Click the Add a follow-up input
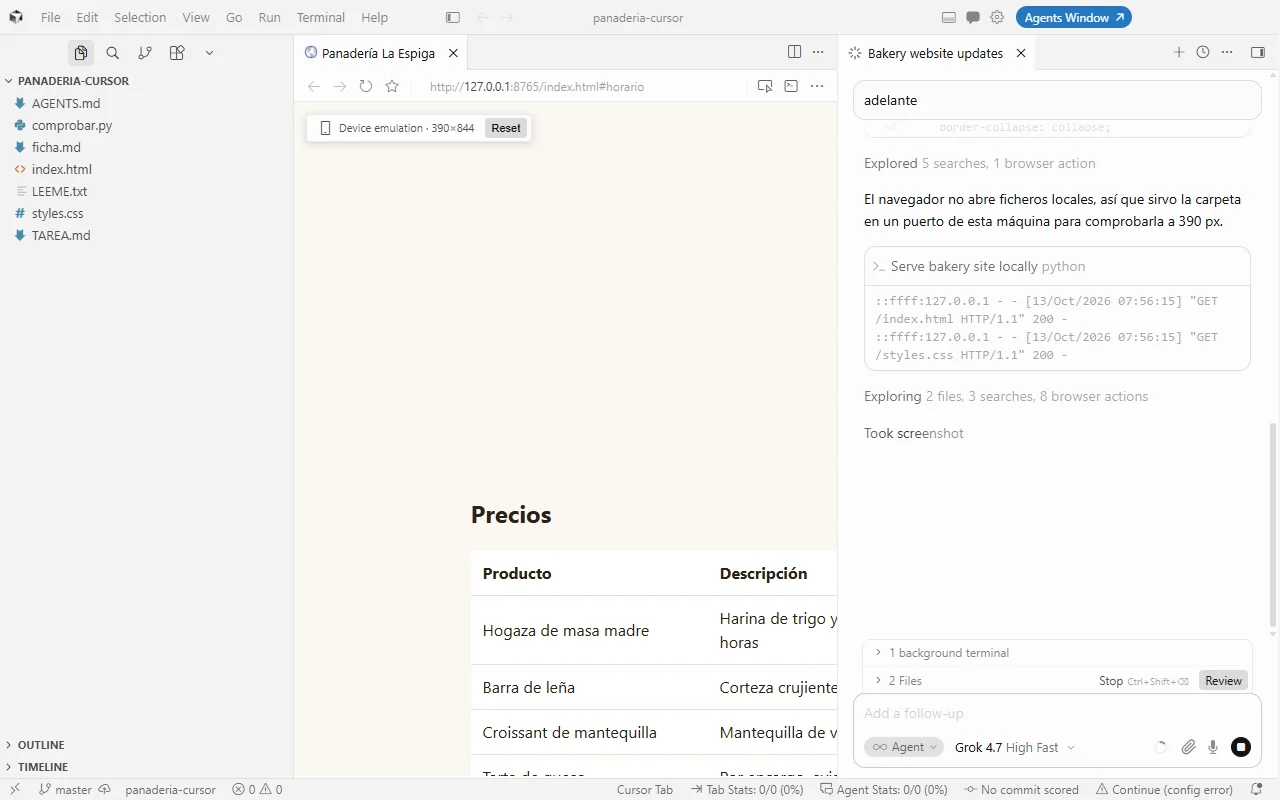The width and height of the screenshot is (1280, 800). click(1057, 713)
